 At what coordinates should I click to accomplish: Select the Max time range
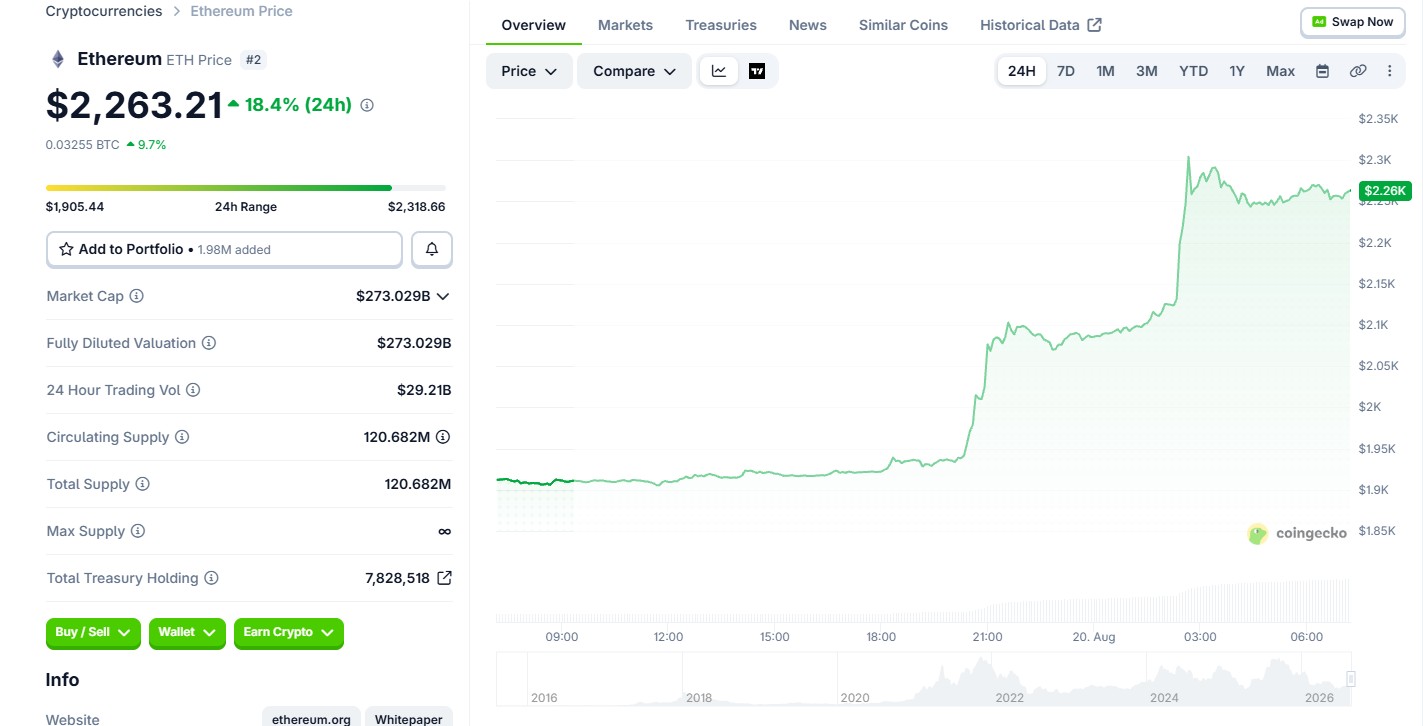click(1281, 71)
